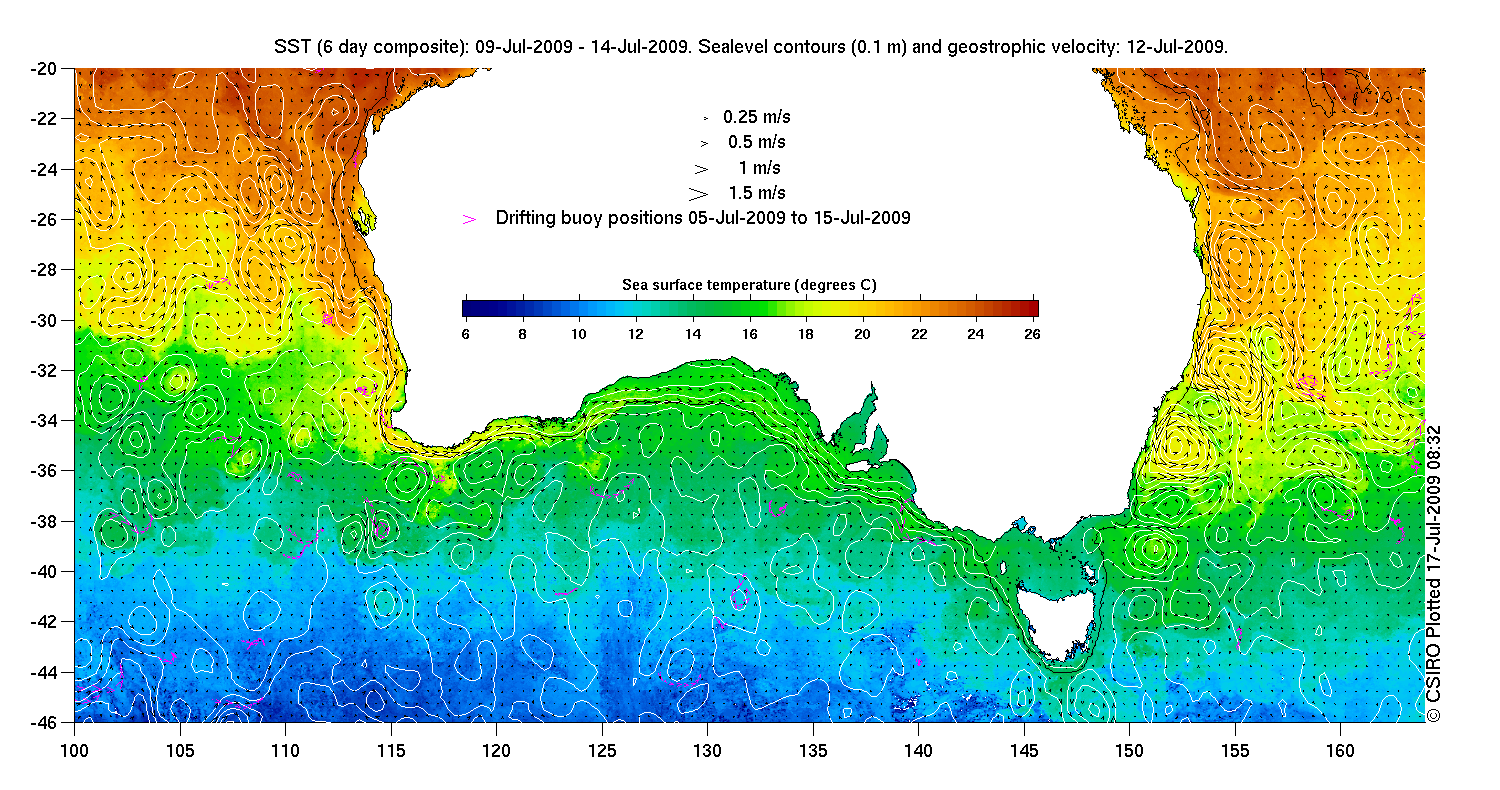1500x790 pixels.
Task: Click the arrow glyph beside 1.5 m/s
Action: point(699,193)
